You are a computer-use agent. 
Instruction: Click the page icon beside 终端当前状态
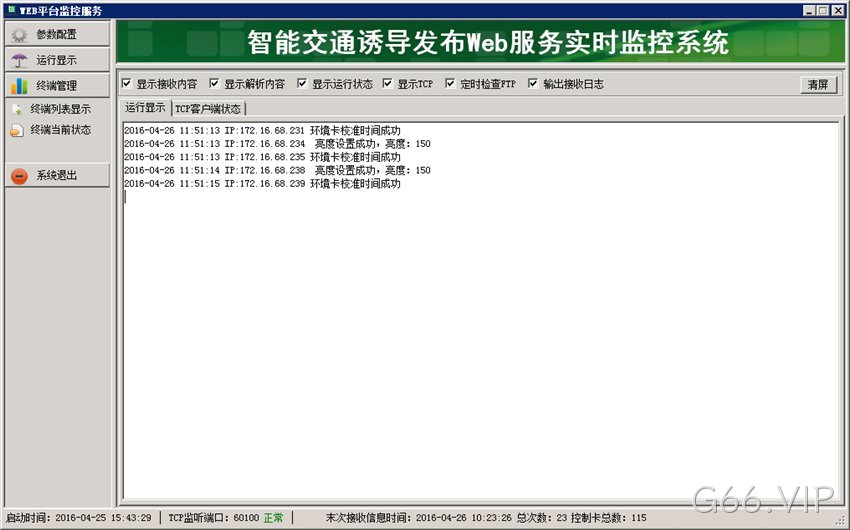click(x=17, y=130)
